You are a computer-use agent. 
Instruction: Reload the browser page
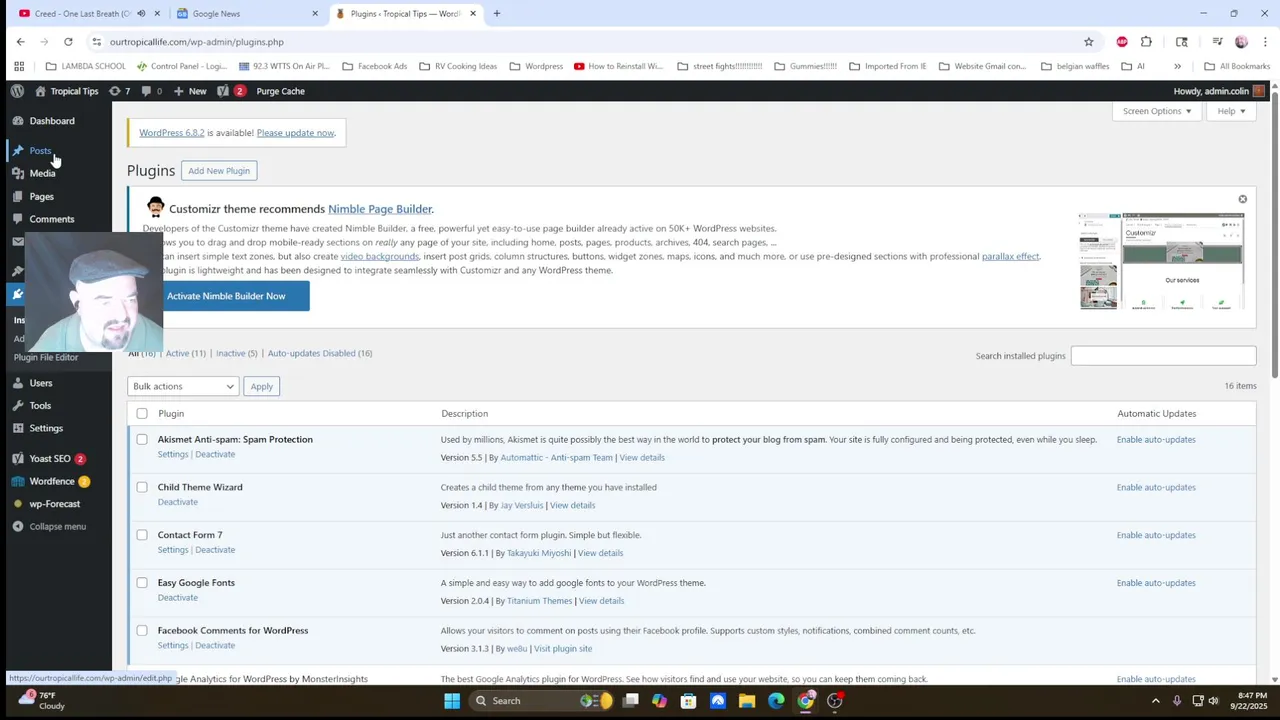pyautogui.click(x=68, y=42)
